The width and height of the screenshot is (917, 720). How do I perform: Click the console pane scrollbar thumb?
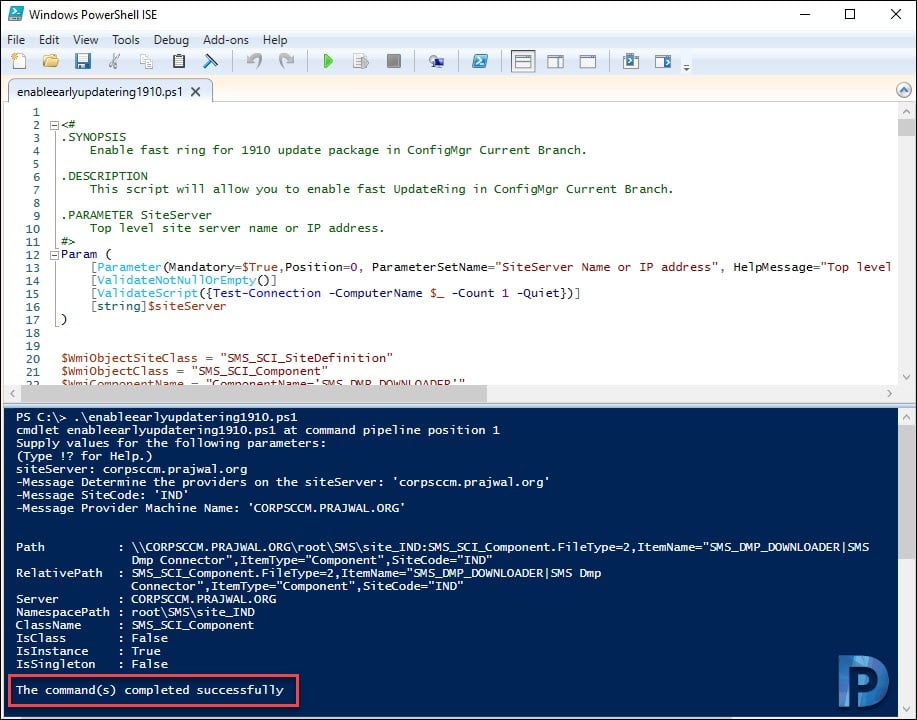pos(906,491)
